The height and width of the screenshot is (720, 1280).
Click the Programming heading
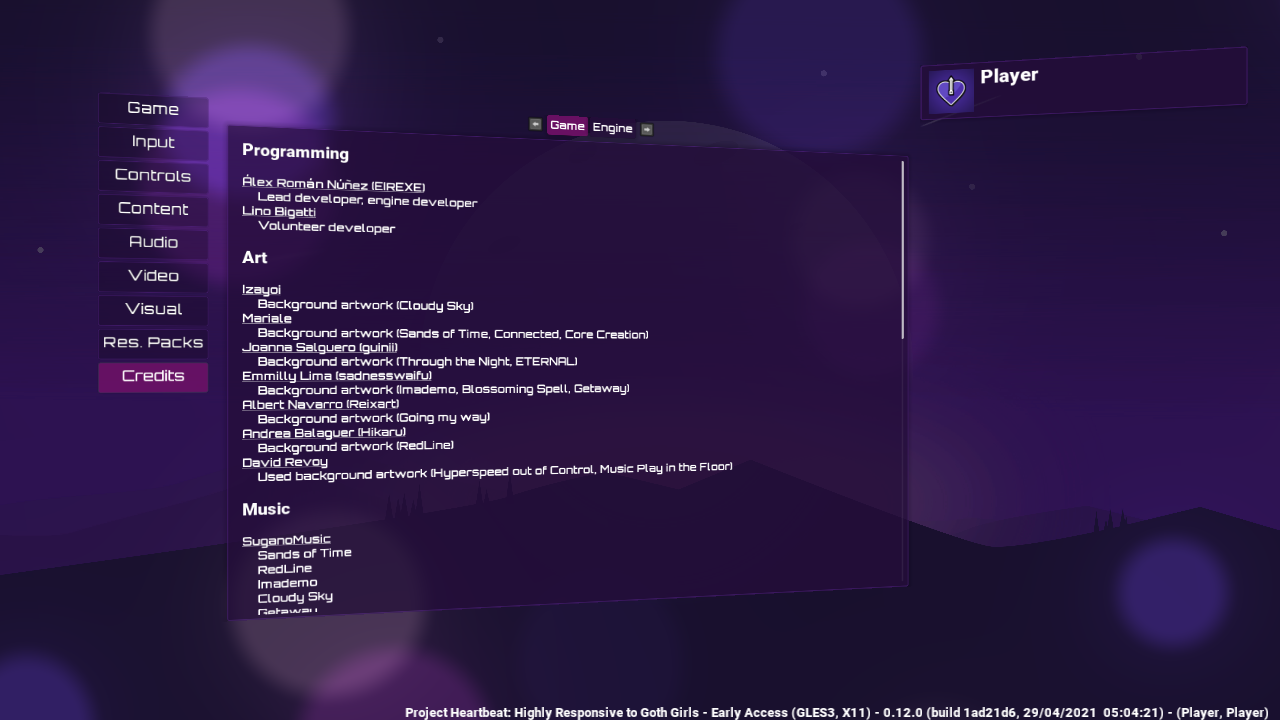295,153
